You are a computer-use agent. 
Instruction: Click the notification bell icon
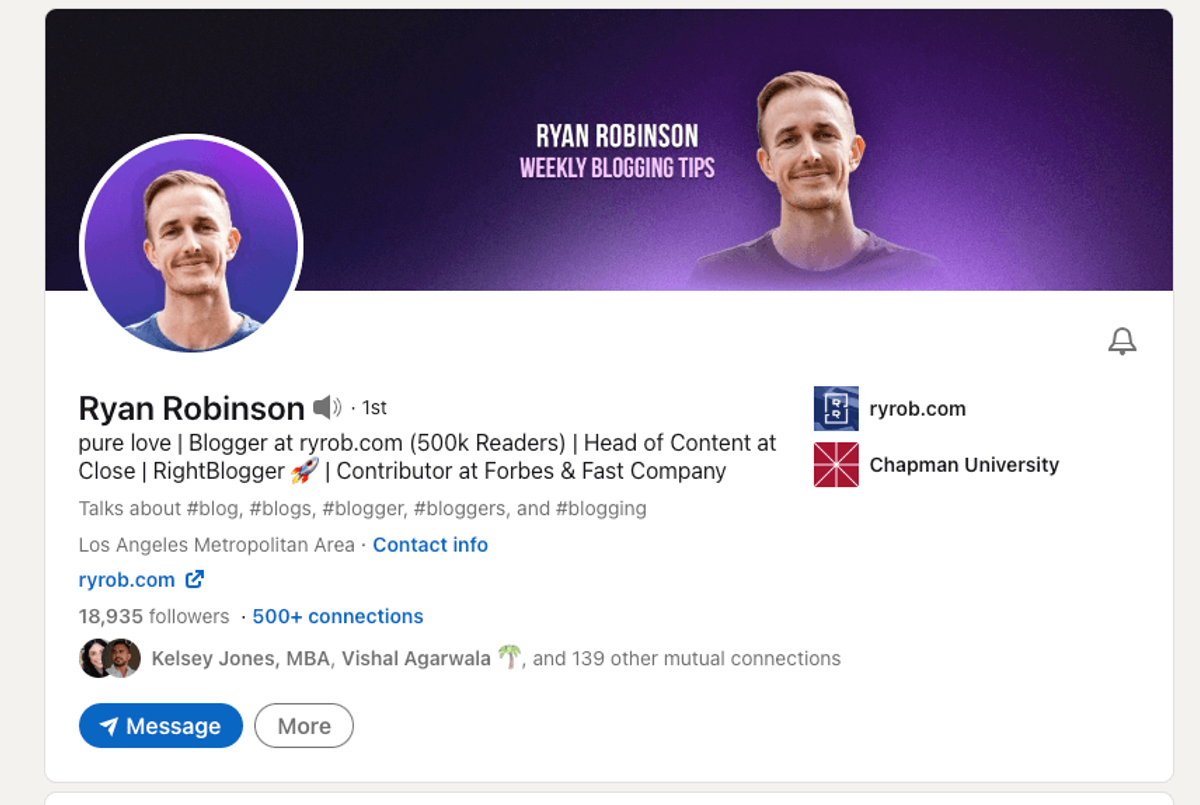[1122, 341]
